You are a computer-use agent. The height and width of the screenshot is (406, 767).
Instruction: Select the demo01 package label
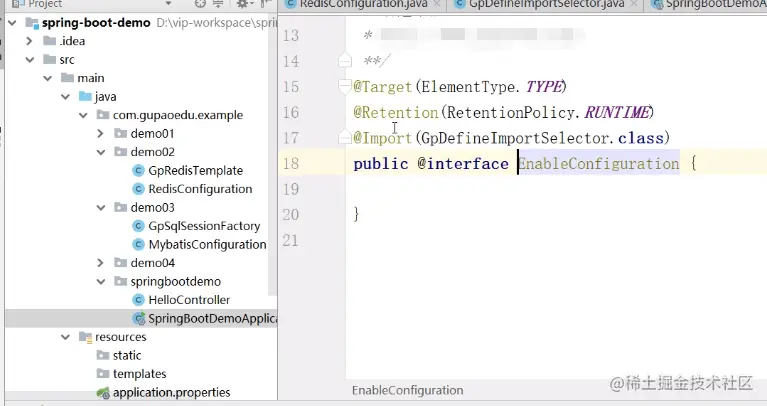click(152, 134)
